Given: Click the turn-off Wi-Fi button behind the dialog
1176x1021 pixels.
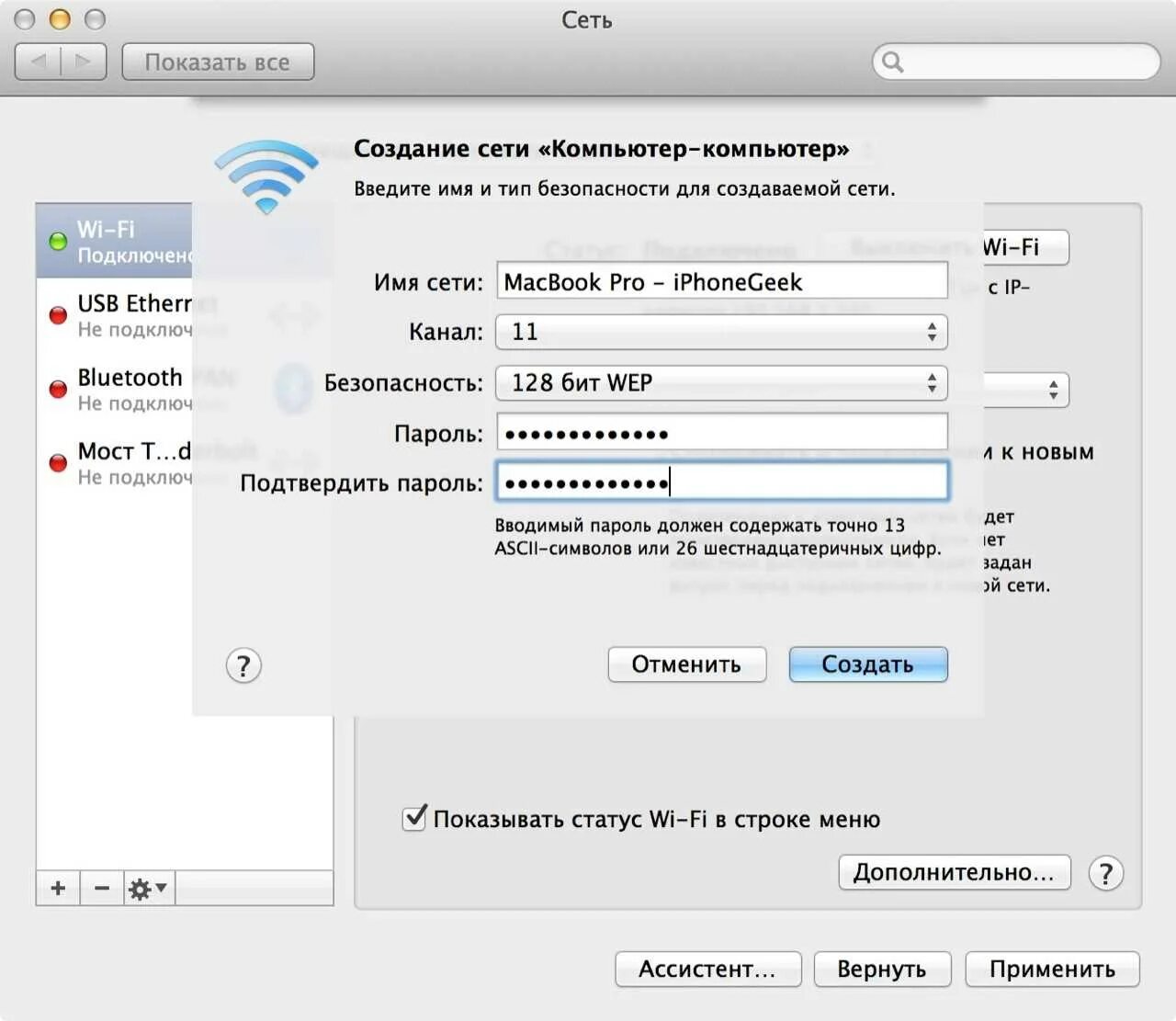Looking at the screenshot, I should [x=1025, y=247].
